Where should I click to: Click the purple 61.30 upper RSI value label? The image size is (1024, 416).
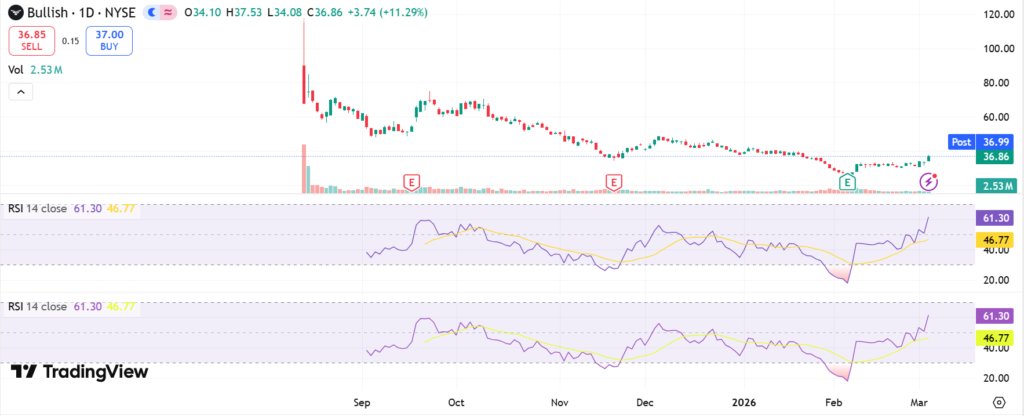click(x=994, y=217)
